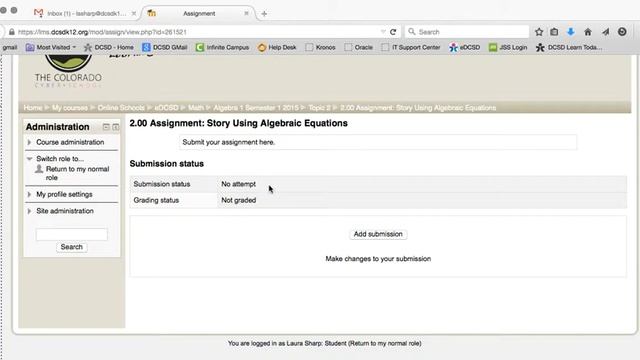
Task: Open the downloads arrow icon
Action: point(571,32)
